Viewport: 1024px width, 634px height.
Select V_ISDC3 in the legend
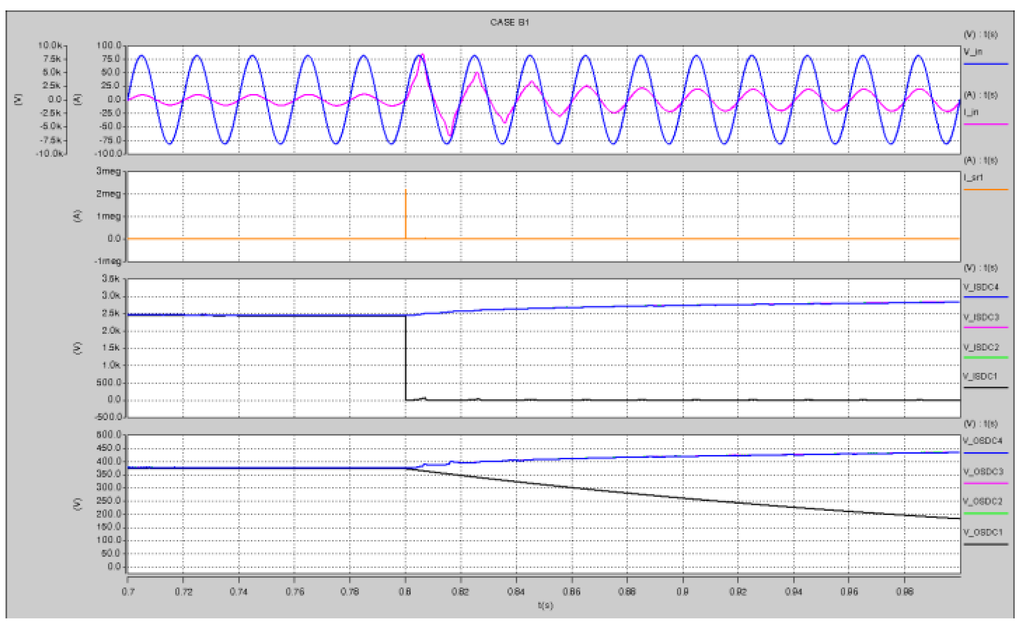979,317
